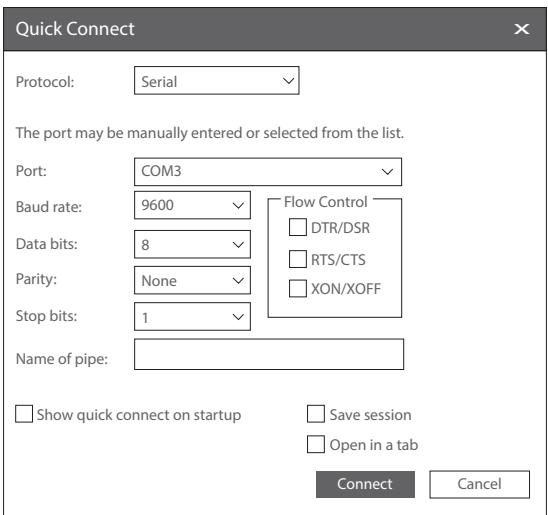Click the Connect button

tap(365, 484)
